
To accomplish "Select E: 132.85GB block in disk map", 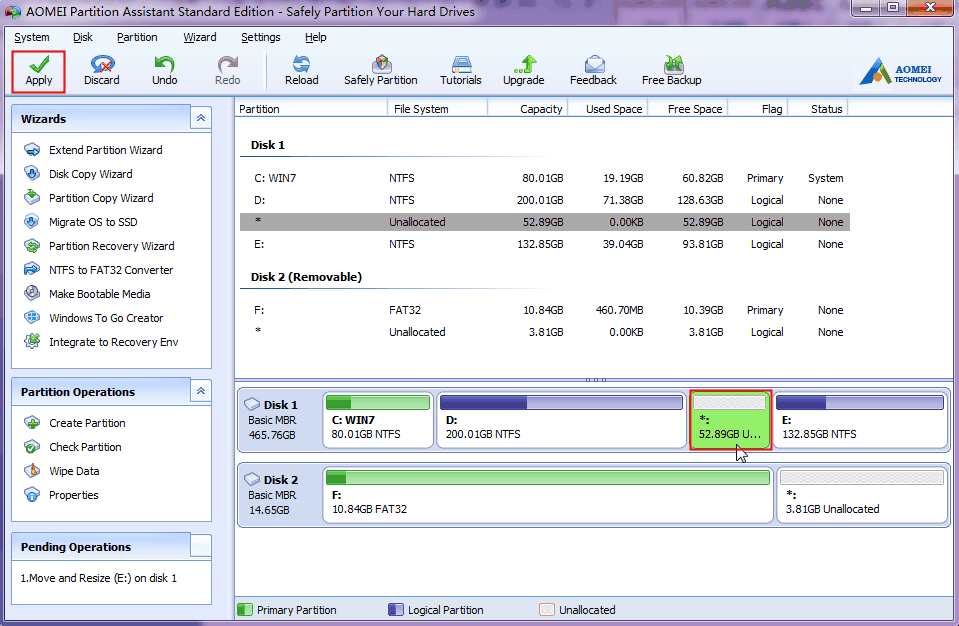I will point(861,421).
